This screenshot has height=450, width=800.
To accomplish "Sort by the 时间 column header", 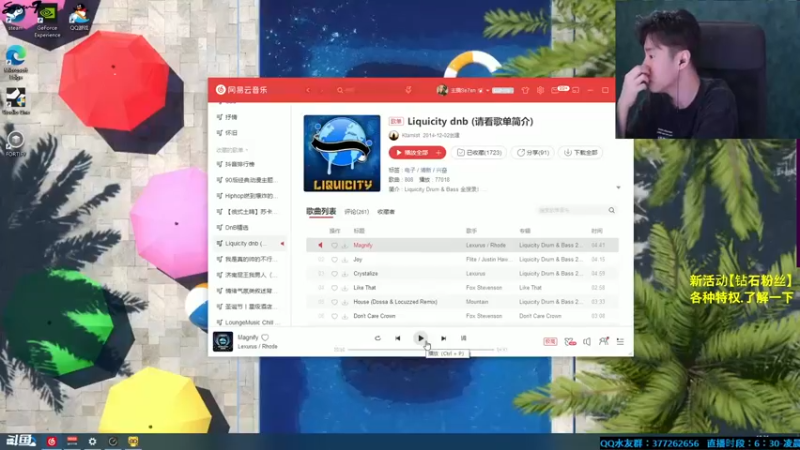I will [597, 231].
